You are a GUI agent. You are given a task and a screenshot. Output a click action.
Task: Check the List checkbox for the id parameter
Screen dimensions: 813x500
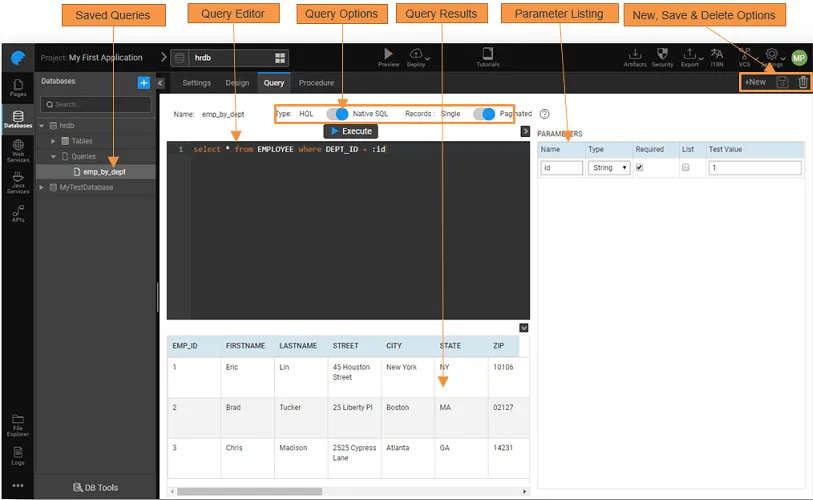tap(685, 168)
